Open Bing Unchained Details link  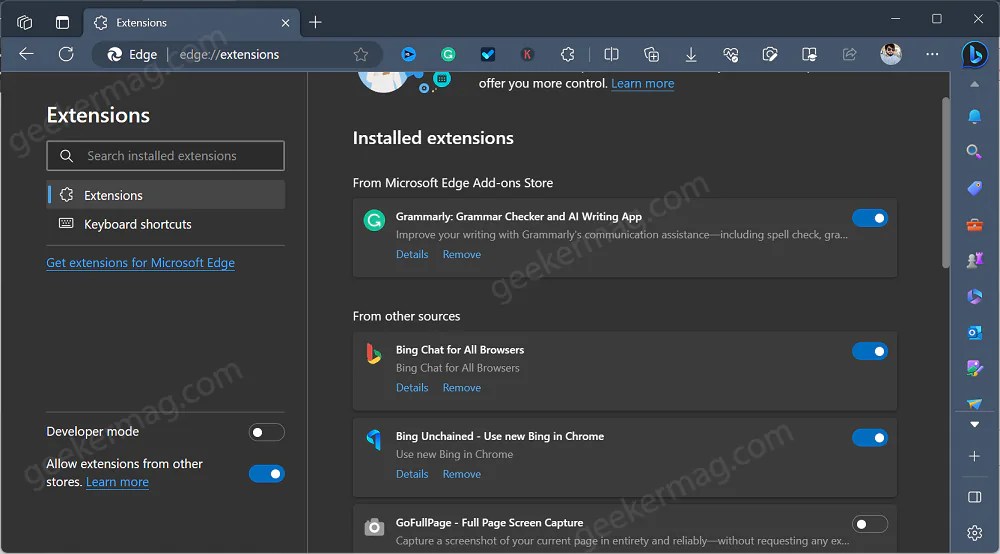coord(412,474)
